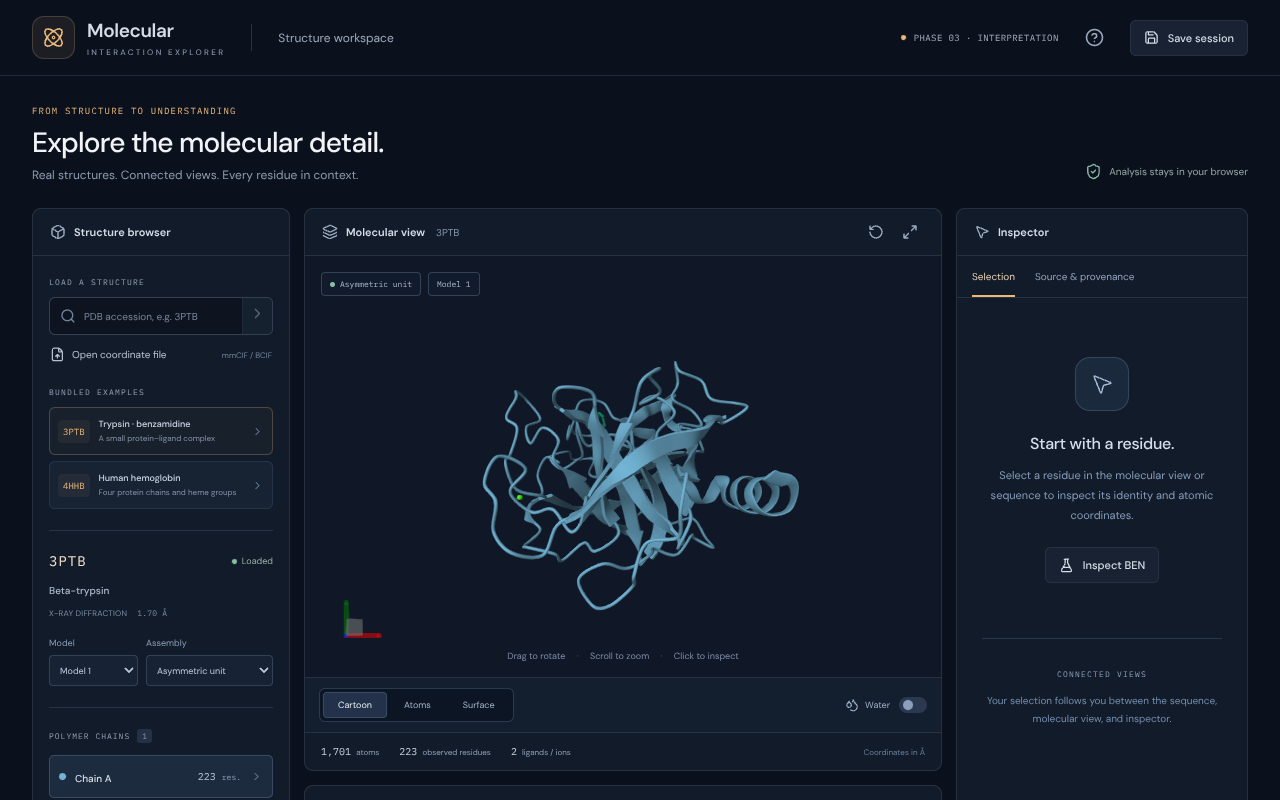Click the Phase 03 Interpretation status
1280x800 pixels.
point(980,38)
